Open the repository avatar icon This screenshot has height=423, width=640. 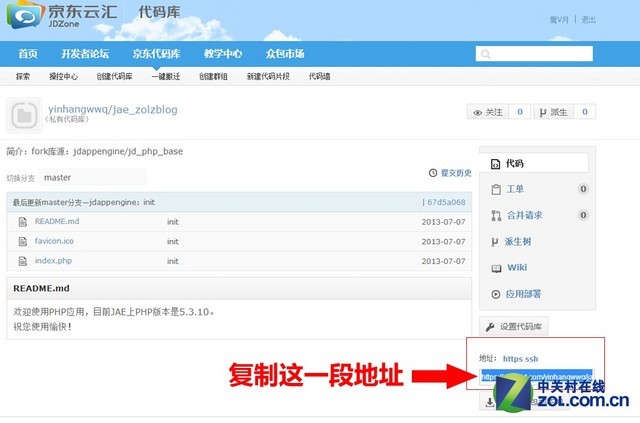[24, 116]
